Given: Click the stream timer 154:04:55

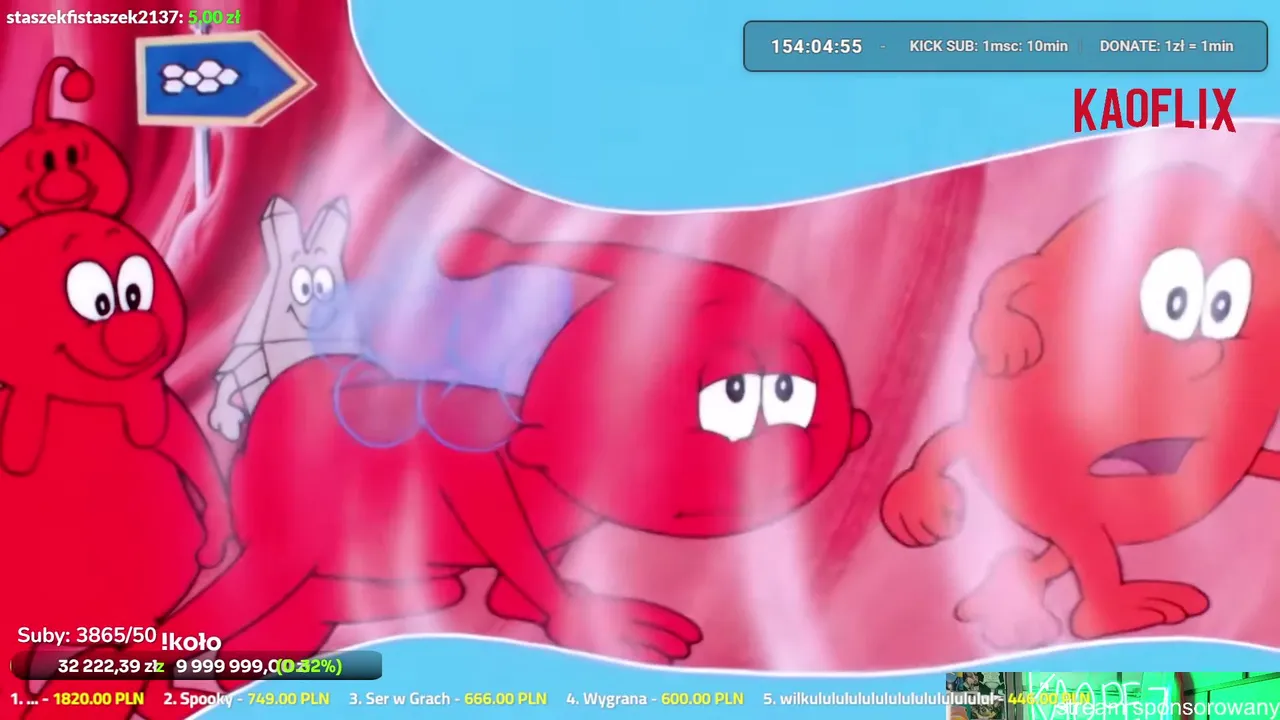Looking at the screenshot, I should coord(816,46).
